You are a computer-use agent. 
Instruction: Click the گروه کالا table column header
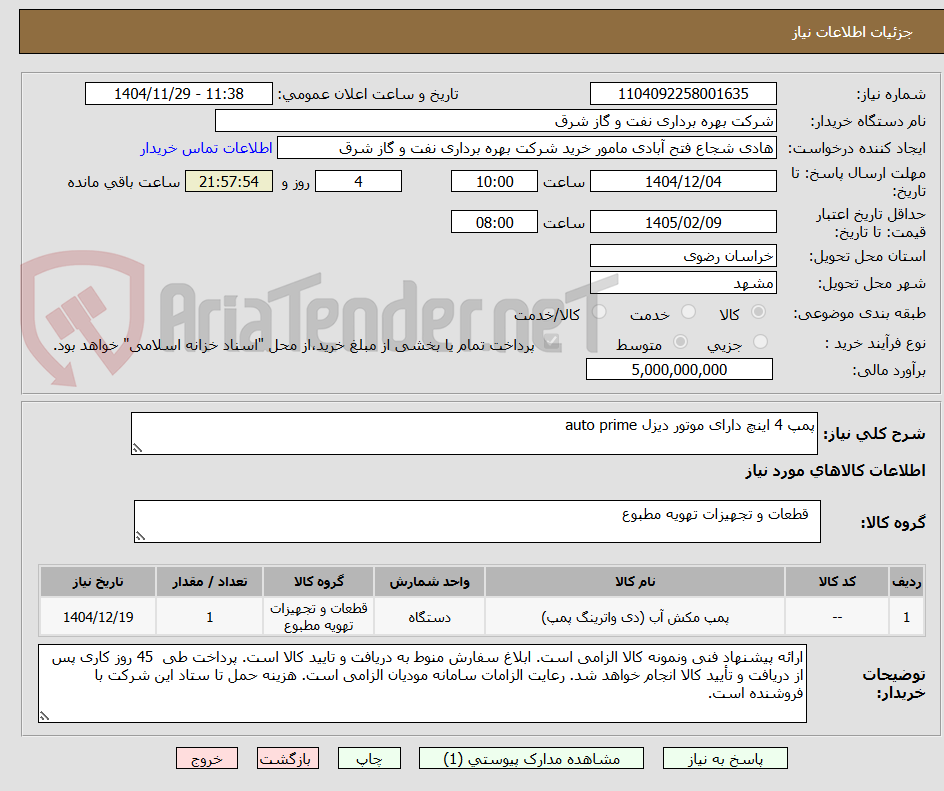click(x=318, y=582)
